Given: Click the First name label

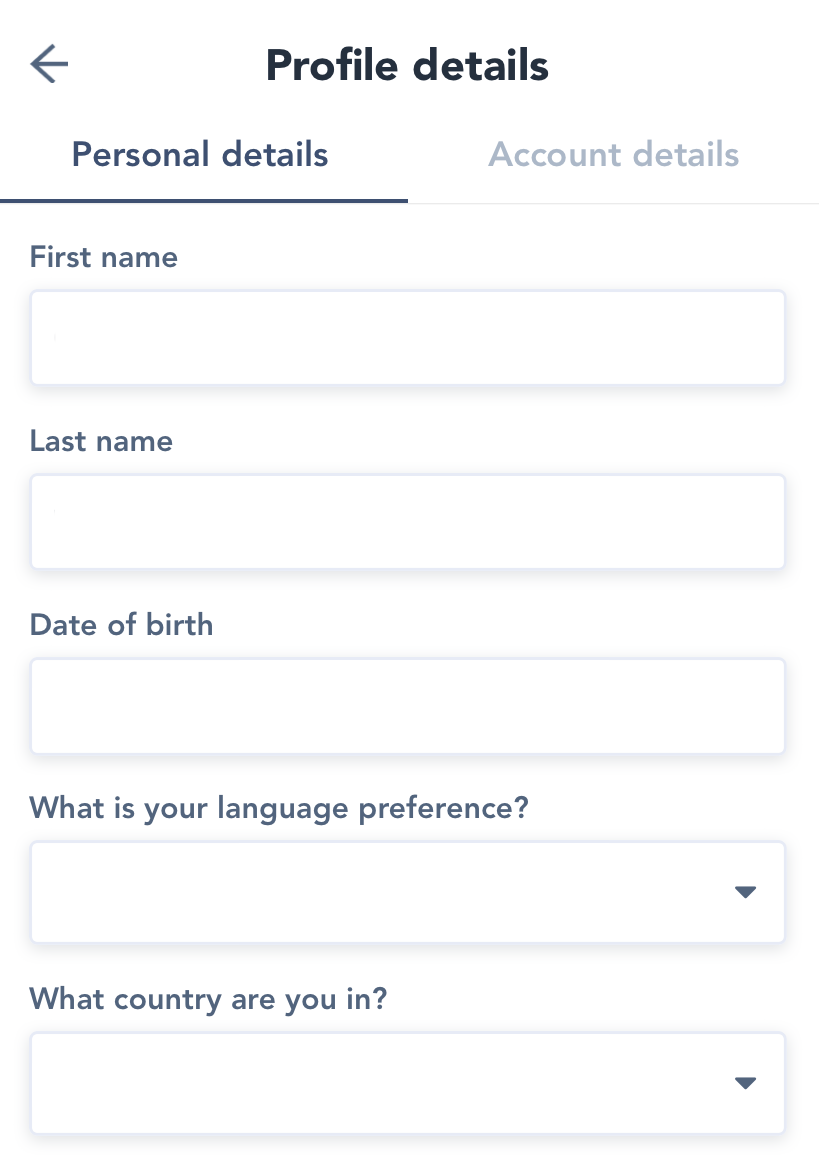Looking at the screenshot, I should (104, 257).
